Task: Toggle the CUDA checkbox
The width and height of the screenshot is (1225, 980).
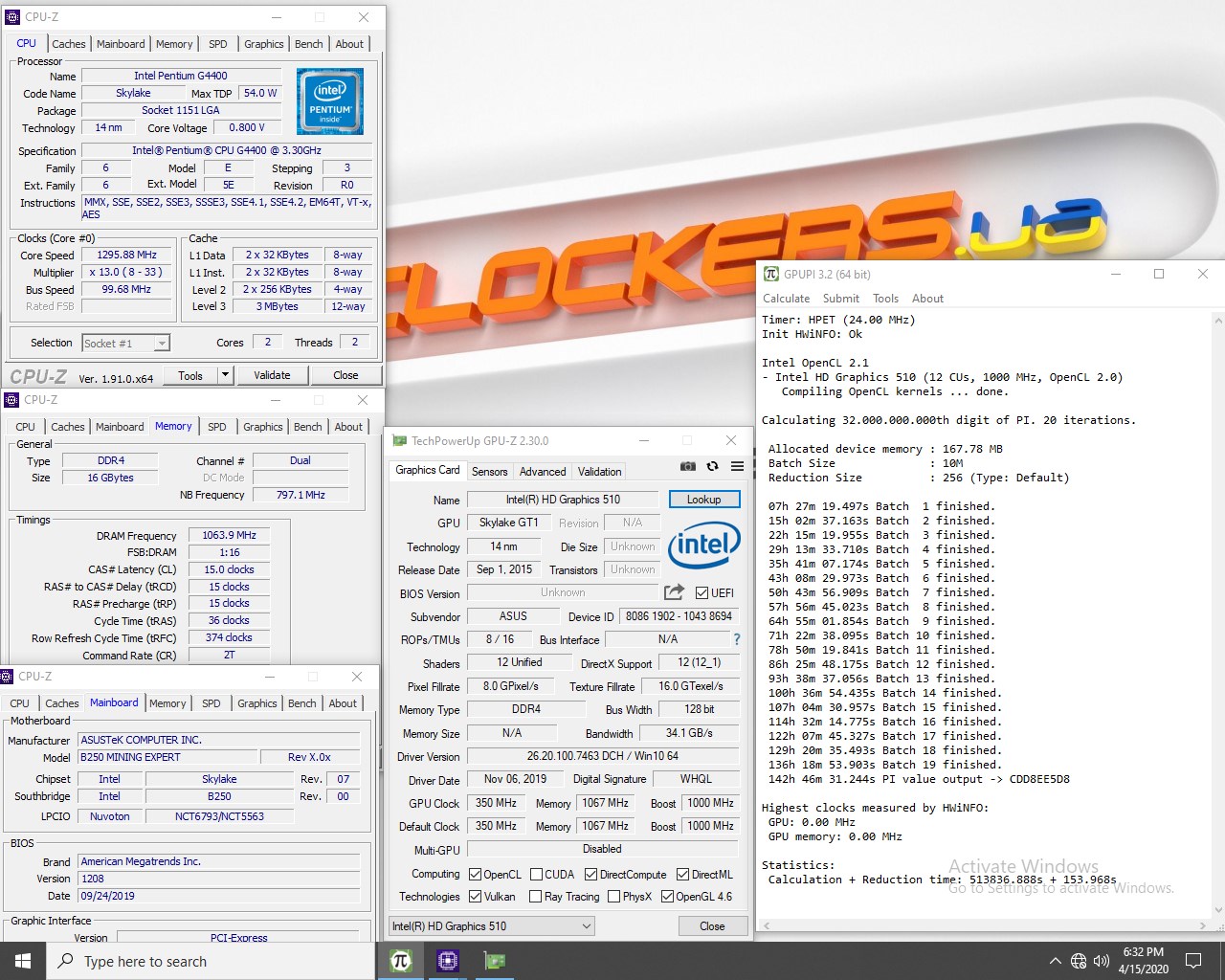Action: point(537,874)
